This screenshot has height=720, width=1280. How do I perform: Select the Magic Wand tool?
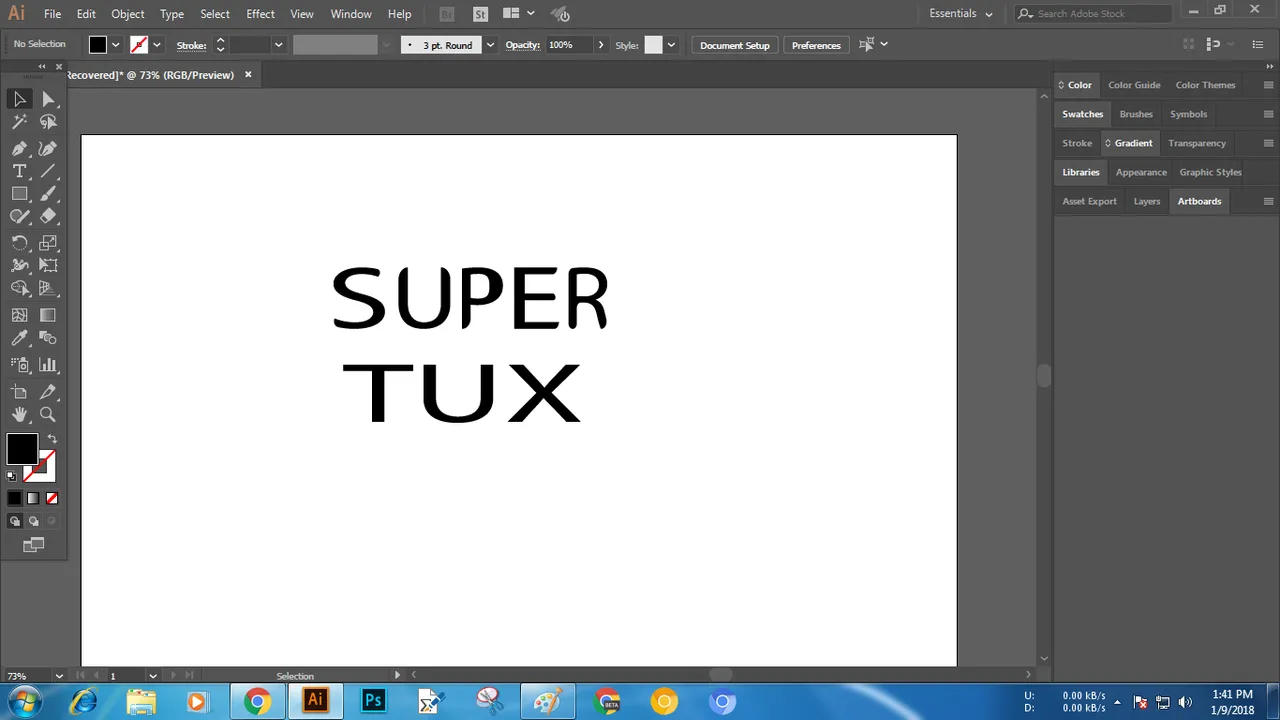click(x=19, y=122)
